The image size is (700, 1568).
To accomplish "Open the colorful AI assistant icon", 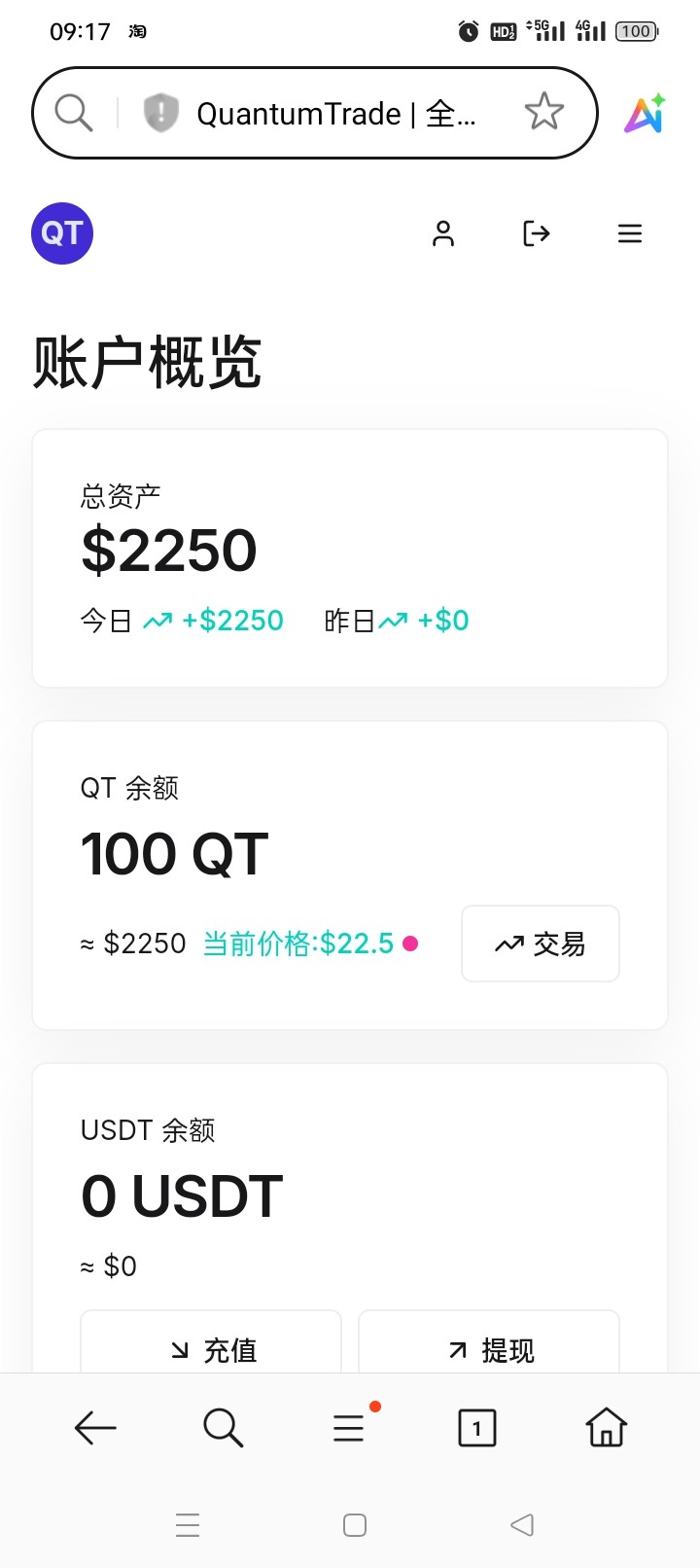I will pos(645,114).
